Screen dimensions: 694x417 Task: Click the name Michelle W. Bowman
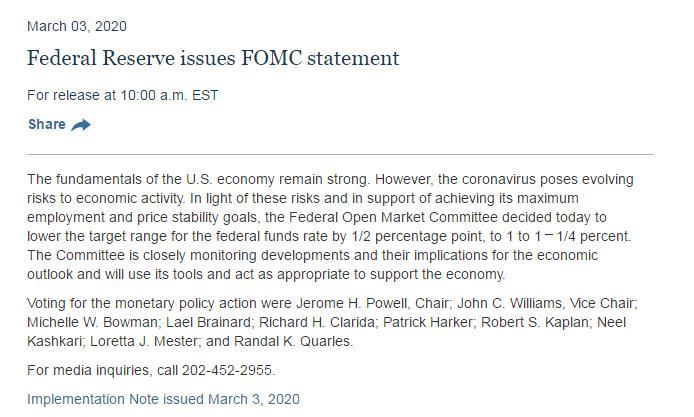point(85,323)
